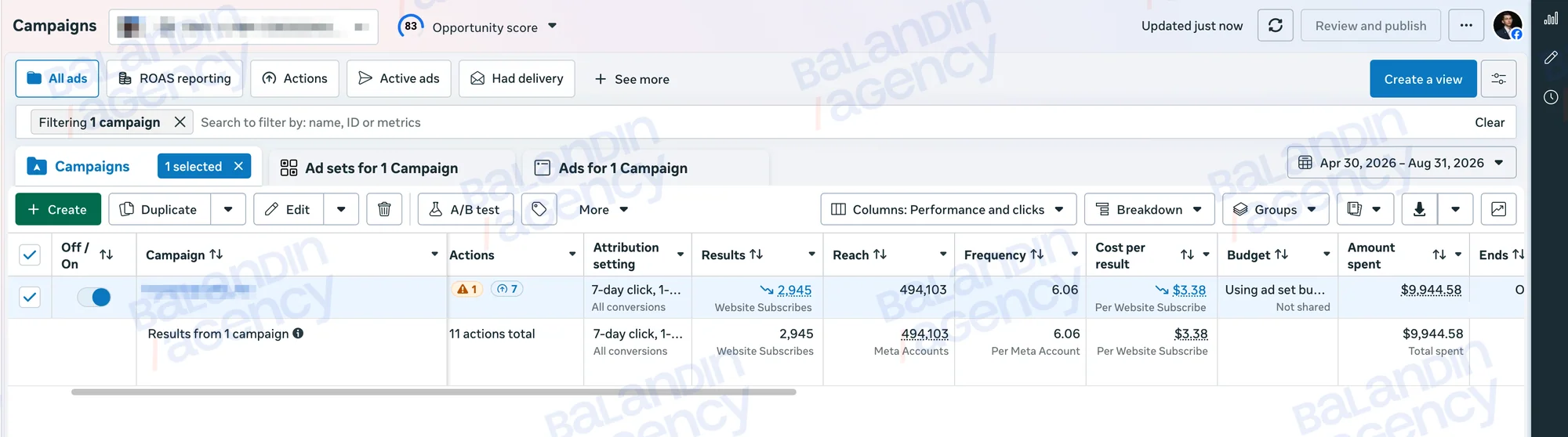This screenshot has width=1568, height=437.
Task: Open the activity history clock icon
Action: 1551,97
